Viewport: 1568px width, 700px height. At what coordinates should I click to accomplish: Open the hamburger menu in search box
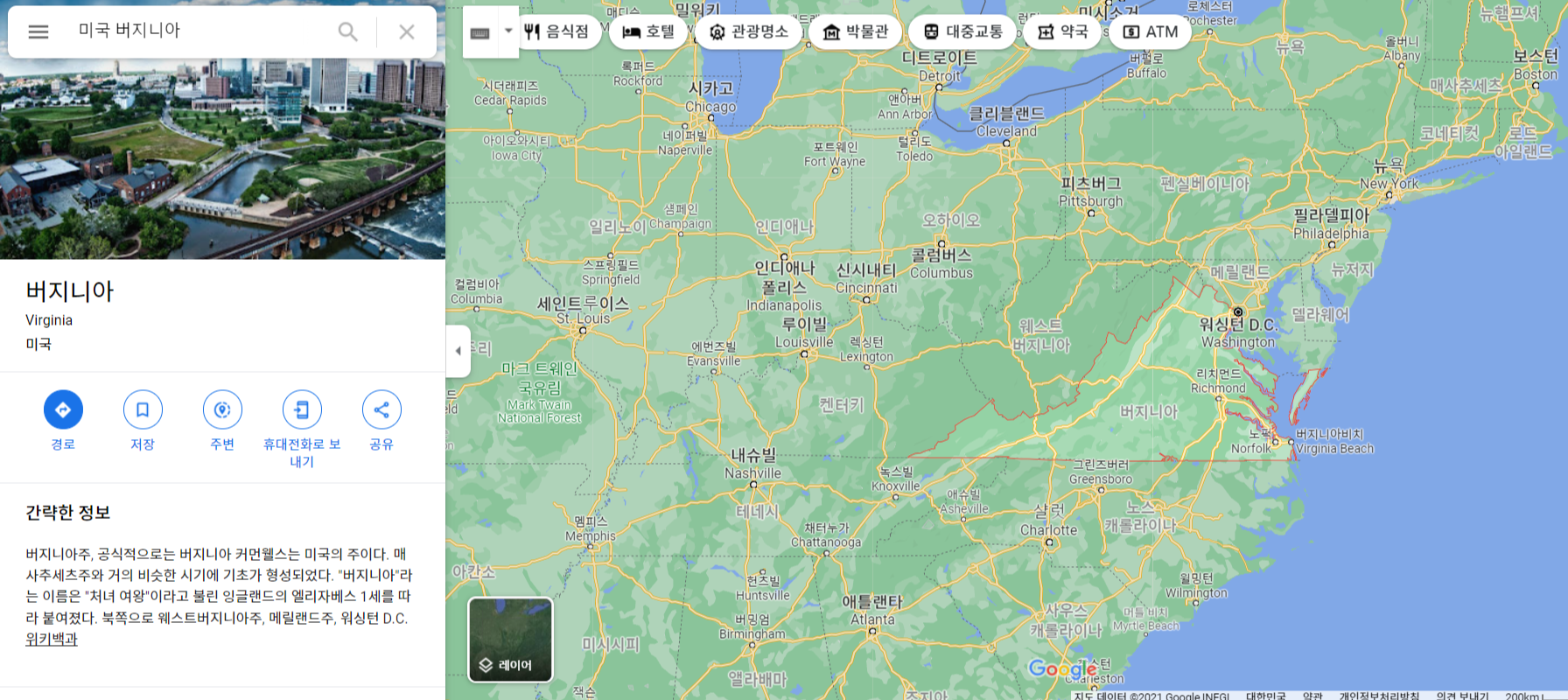[38, 31]
